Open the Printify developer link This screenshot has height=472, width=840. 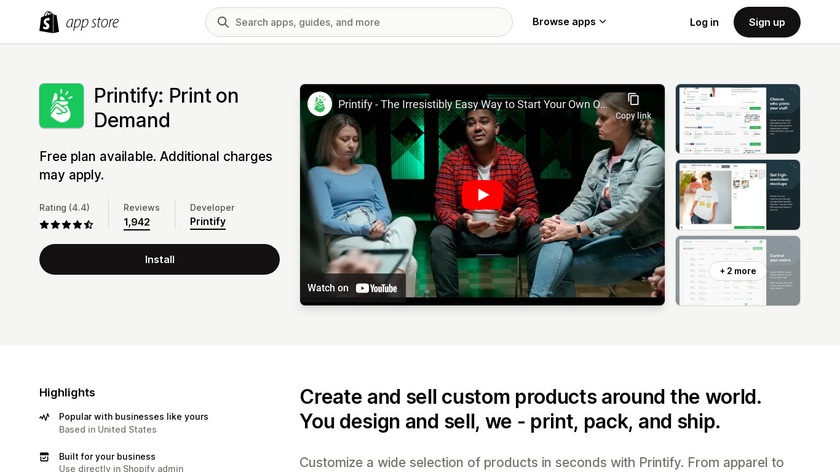[x=208, y=222]
